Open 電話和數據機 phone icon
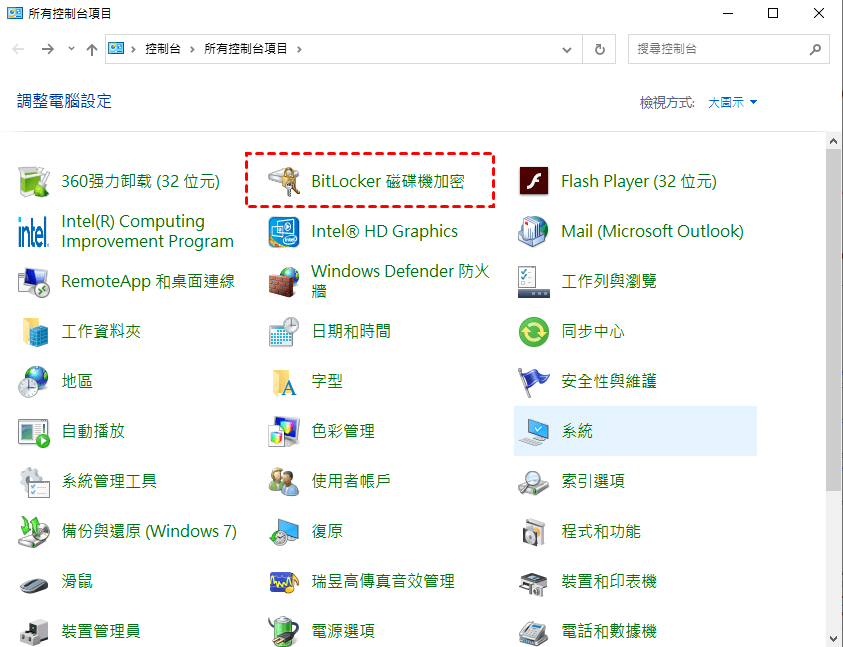 pos(533,632)
